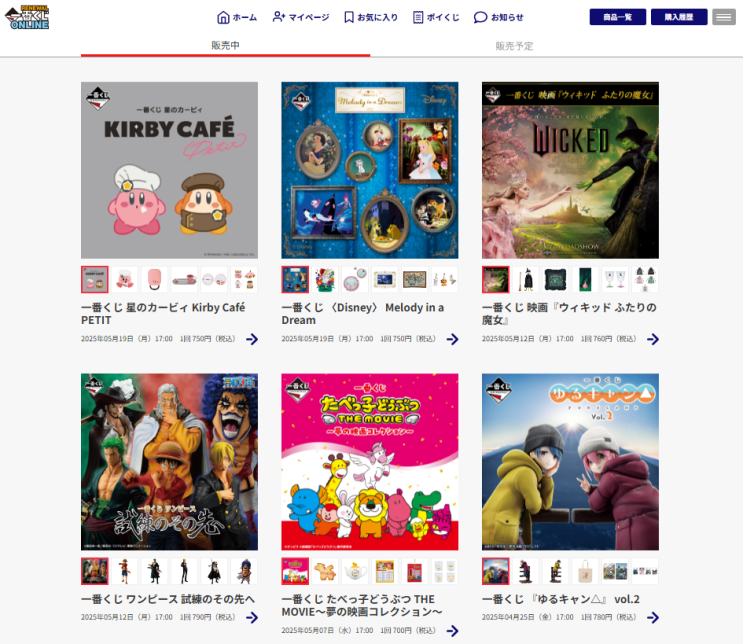743x644 pixels.
Task: Select One Piece Zoro figure thumbnail
Action: tap(154, 571)
